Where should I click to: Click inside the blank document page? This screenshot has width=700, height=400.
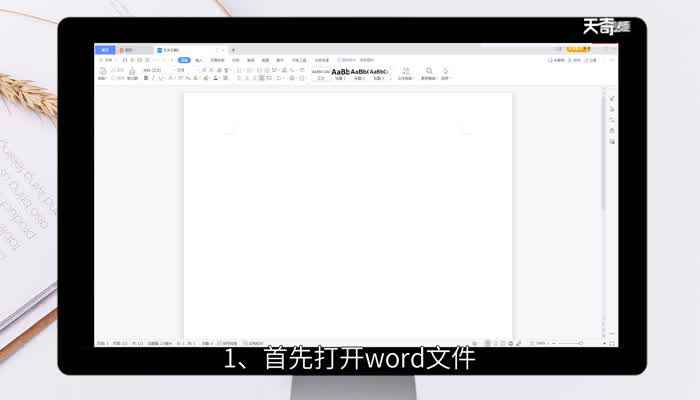(347, 220)
